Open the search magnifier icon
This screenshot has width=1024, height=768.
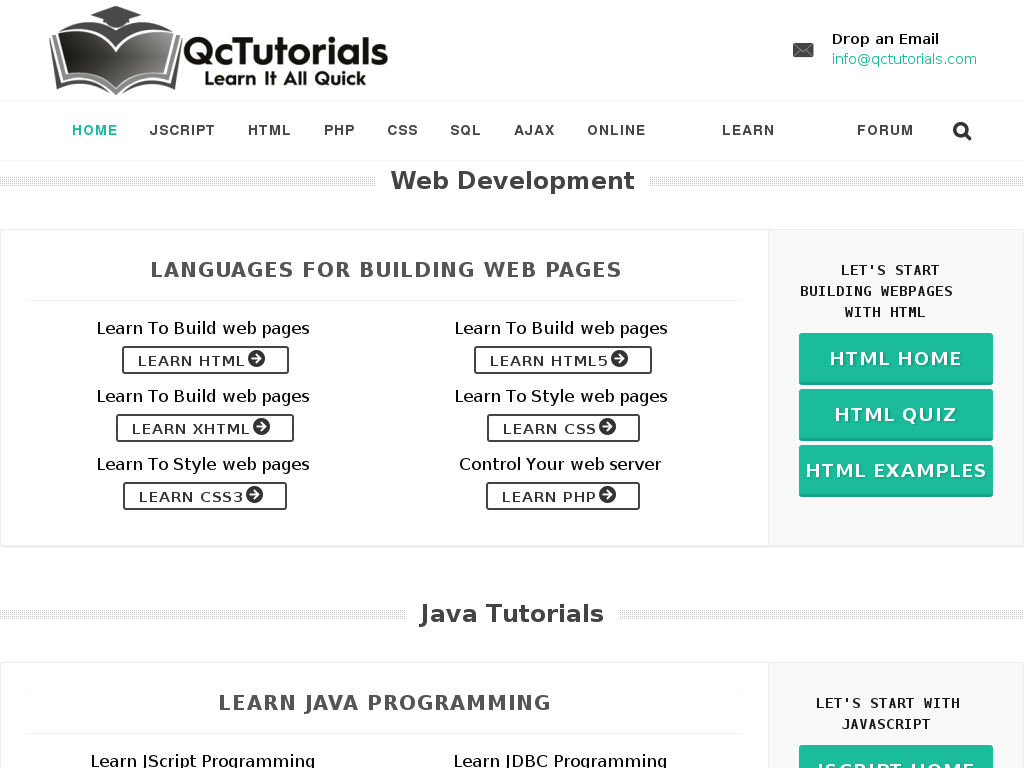coord(962,131)
